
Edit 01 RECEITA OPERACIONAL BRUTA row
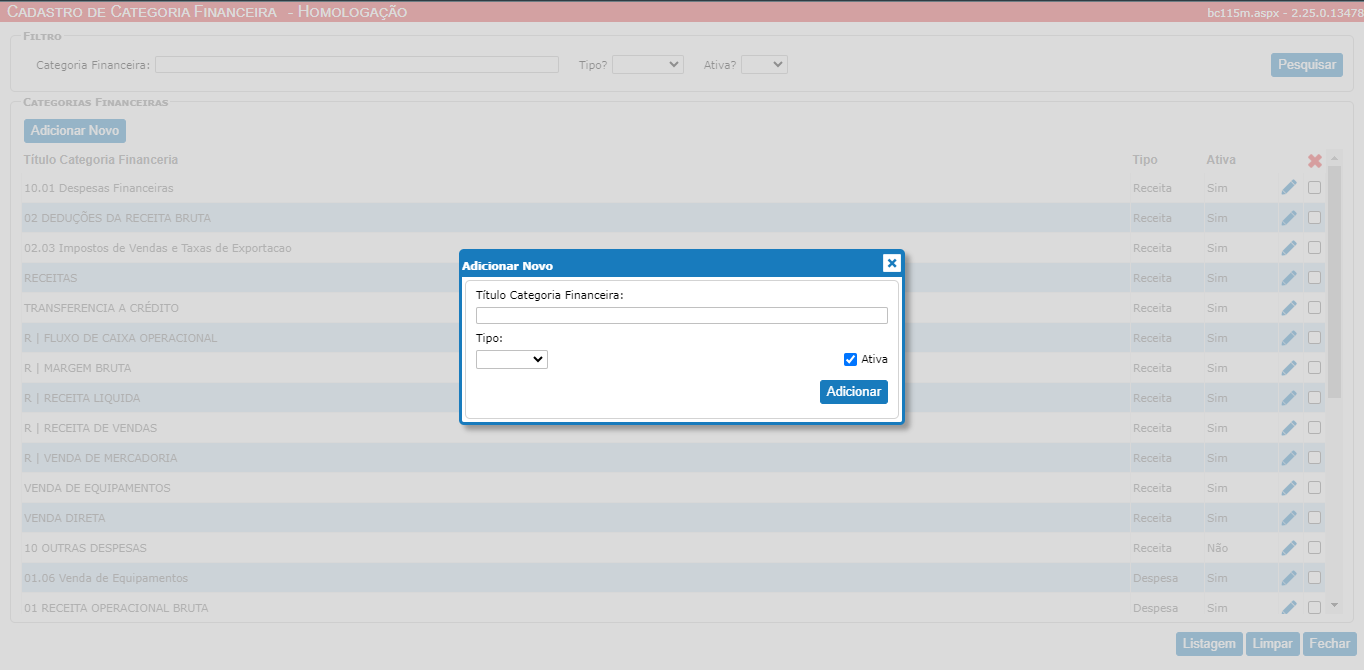coord(1289,607)
